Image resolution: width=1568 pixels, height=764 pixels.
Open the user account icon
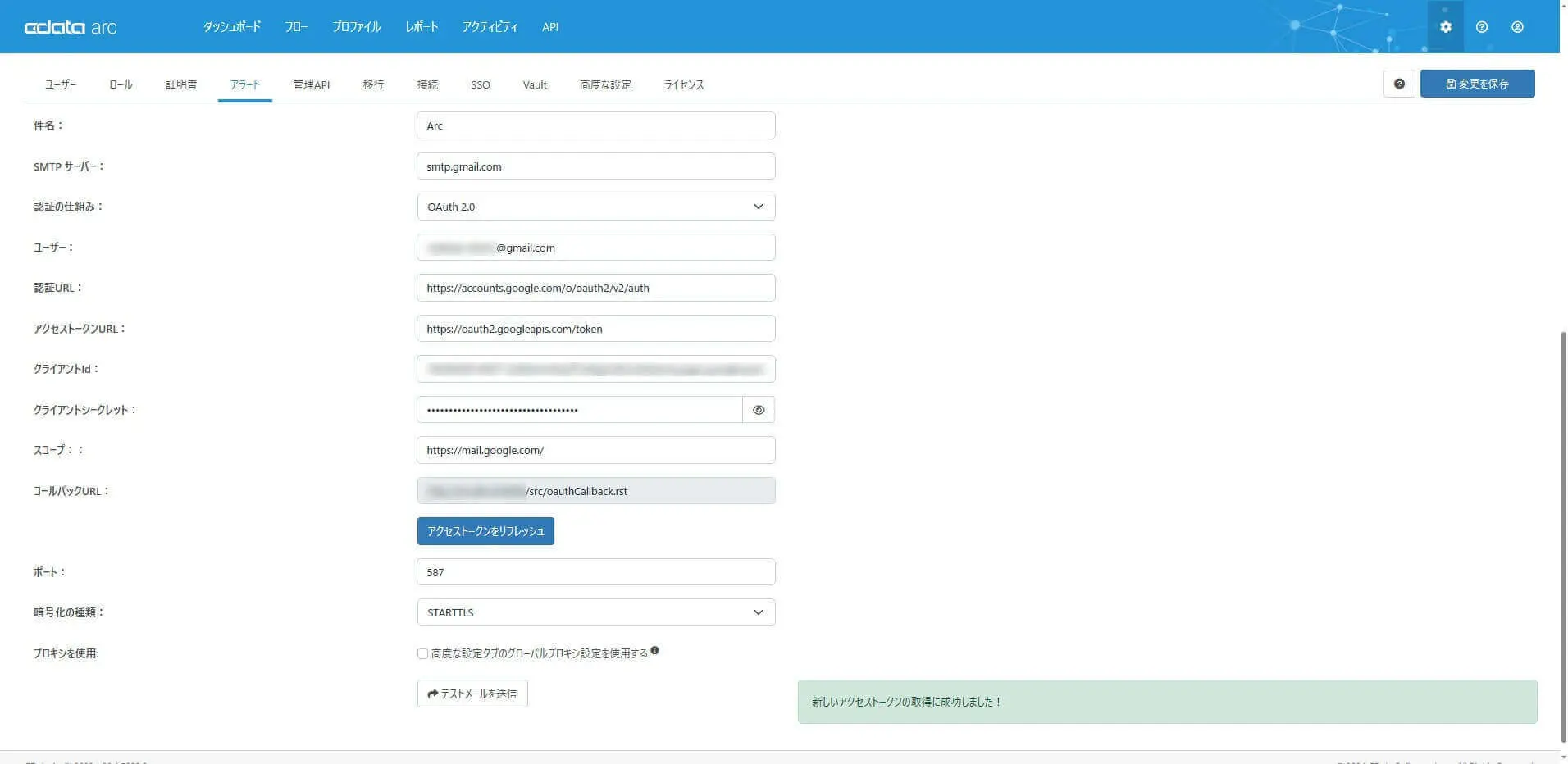[x=1517, y=27]
